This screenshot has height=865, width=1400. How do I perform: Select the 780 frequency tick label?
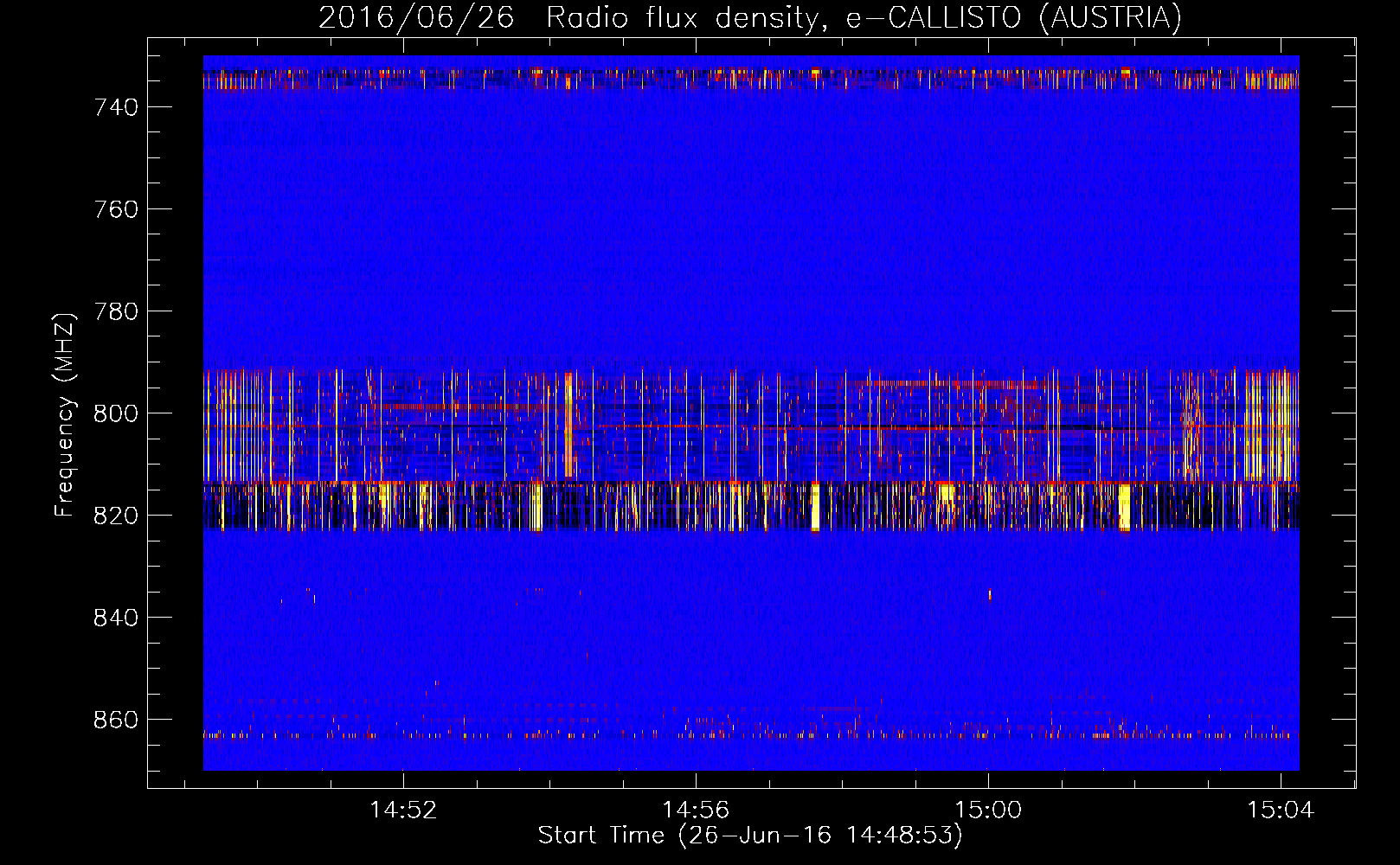point(116,311)
